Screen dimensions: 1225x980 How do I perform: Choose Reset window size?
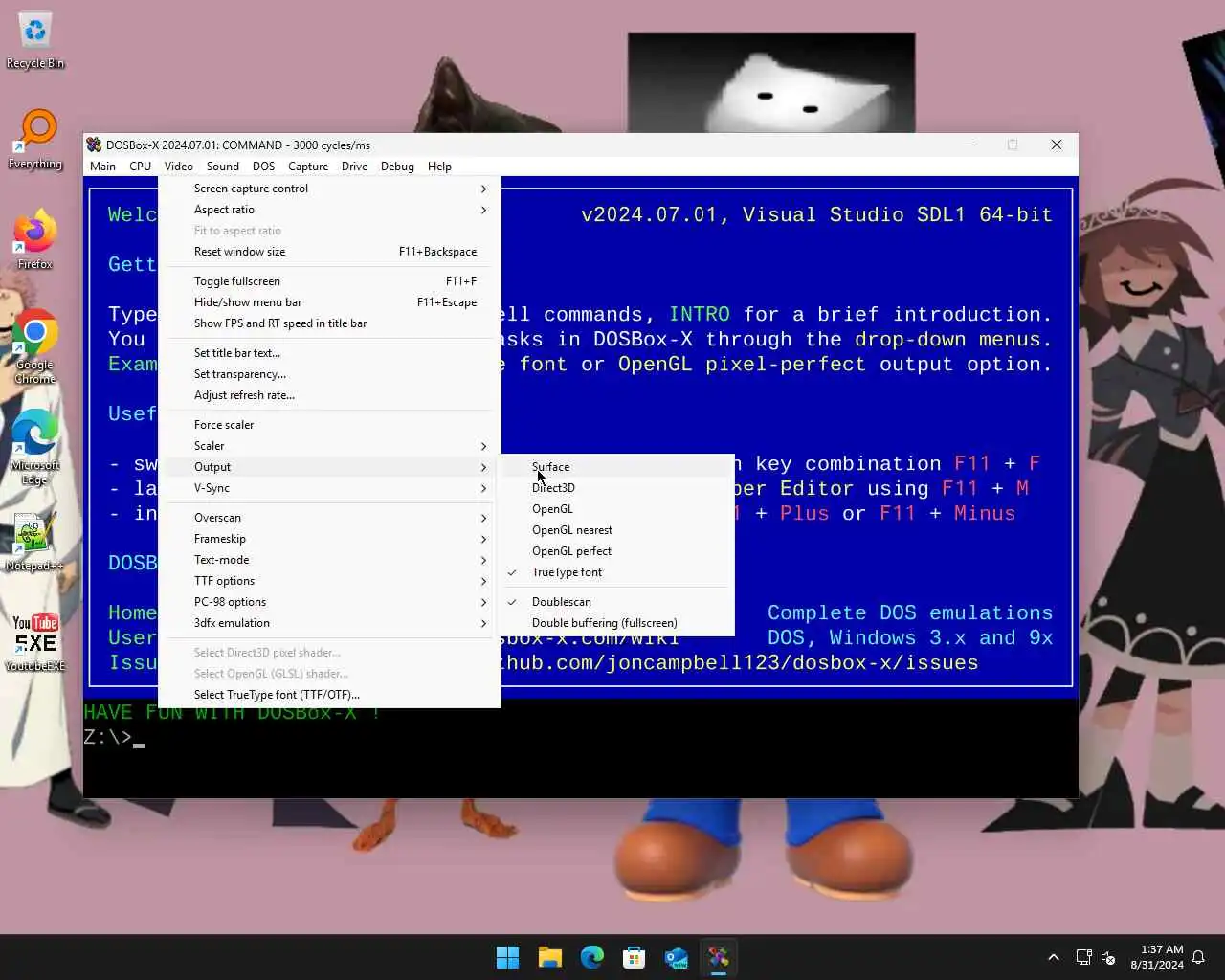tap(329, 252)
